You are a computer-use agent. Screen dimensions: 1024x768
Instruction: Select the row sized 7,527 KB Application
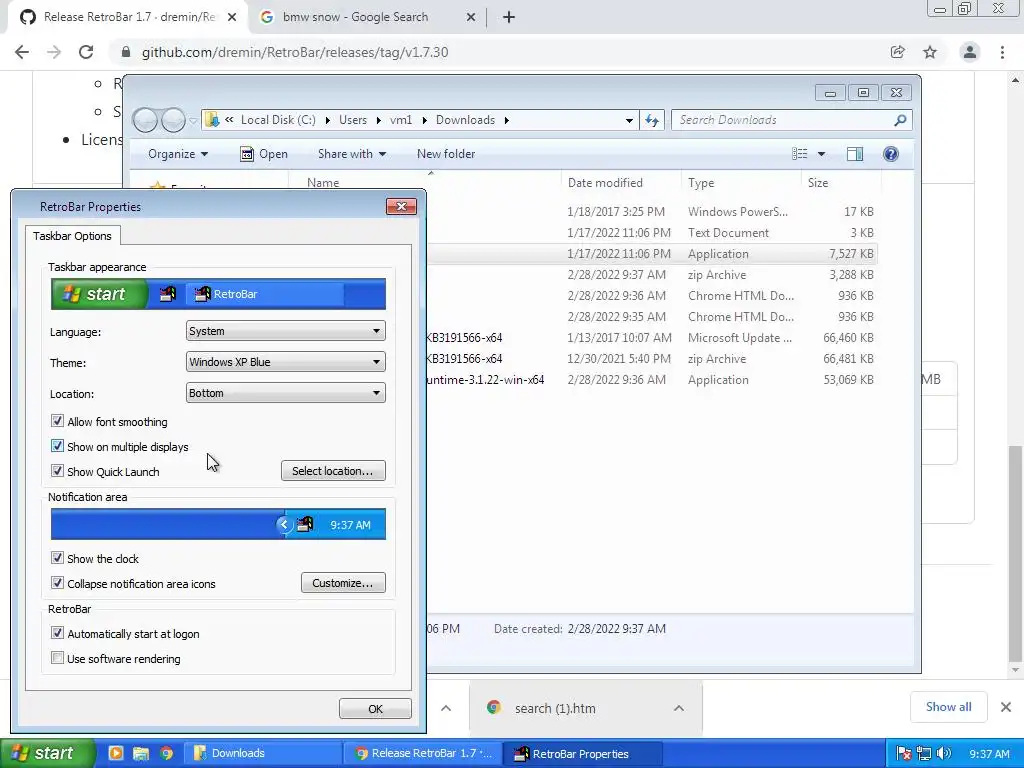pos(651,253)
